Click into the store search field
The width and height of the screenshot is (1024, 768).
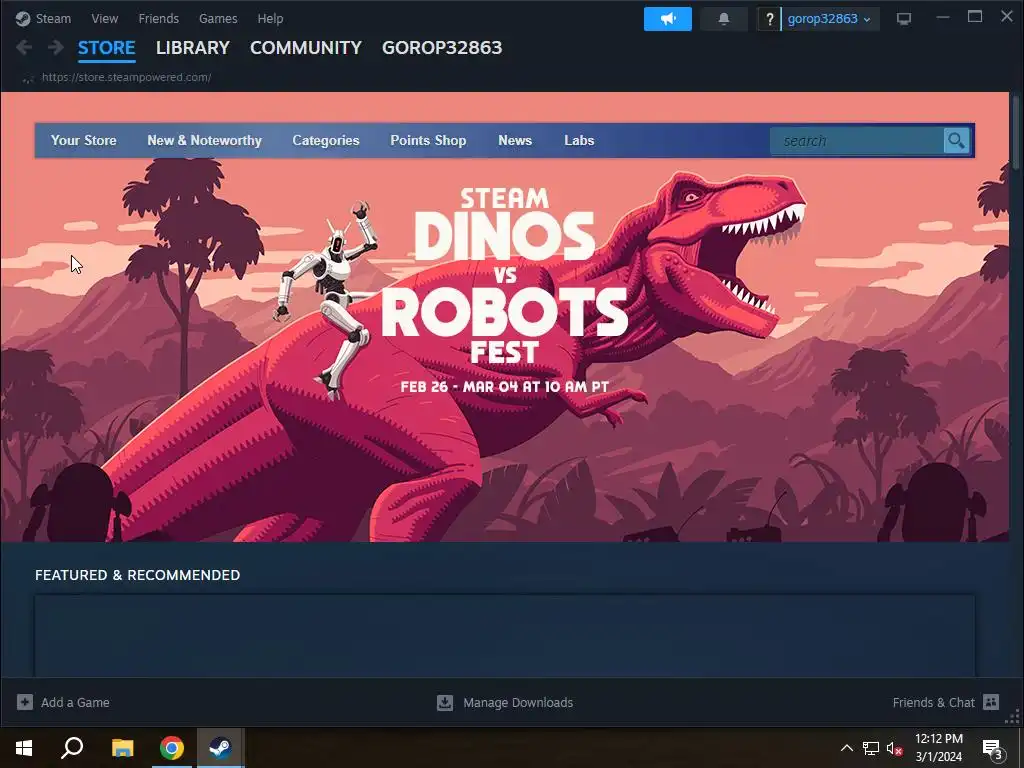pyautogui.click(x=857, y=140)
